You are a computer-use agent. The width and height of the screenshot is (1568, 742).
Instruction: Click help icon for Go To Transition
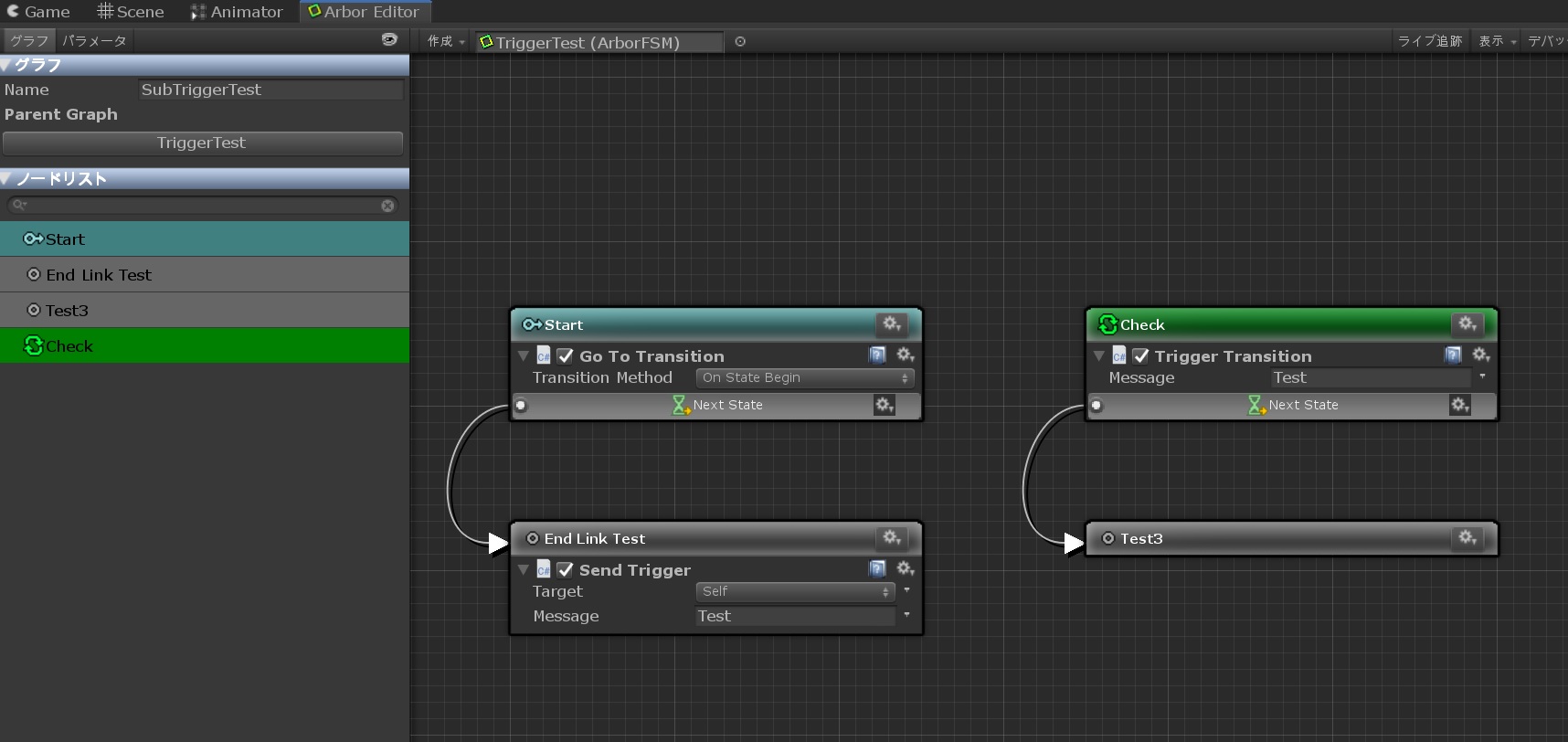tap(877, 355)
